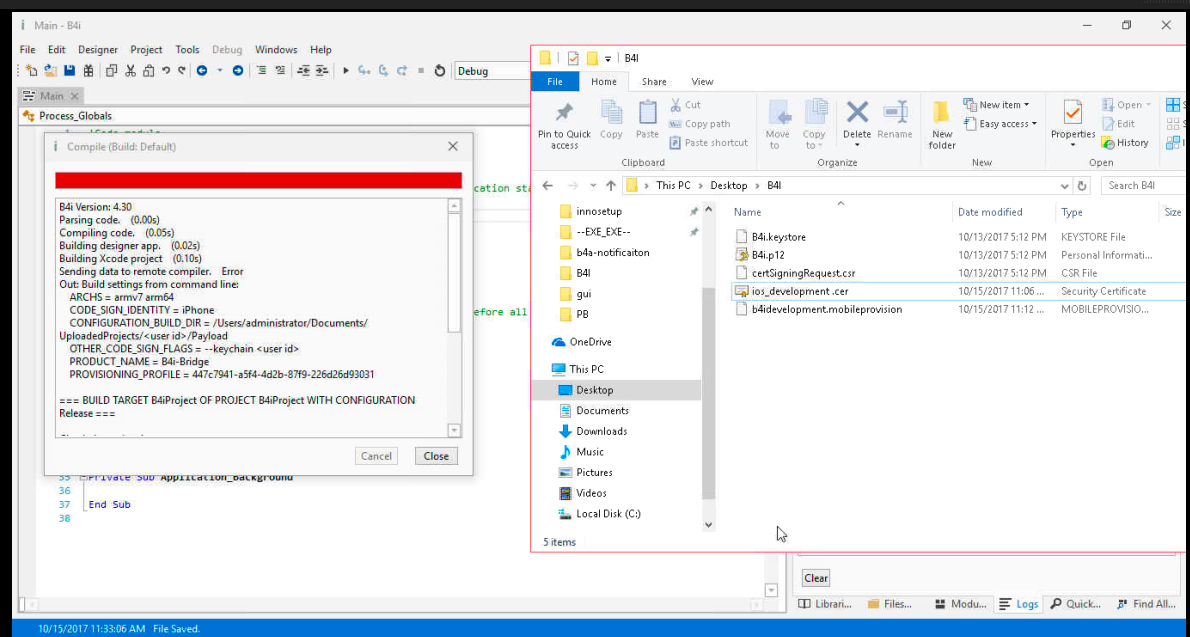The height and width of the screenshot is (637, 1190).
Task: Go back in Explorer navigation
Action: click(x=548, y=185)
